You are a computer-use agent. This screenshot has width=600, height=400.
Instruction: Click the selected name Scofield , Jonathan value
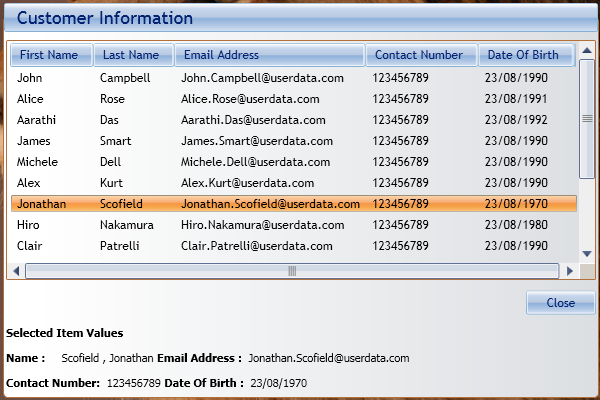pyautogui.click(x=108, y=358)
